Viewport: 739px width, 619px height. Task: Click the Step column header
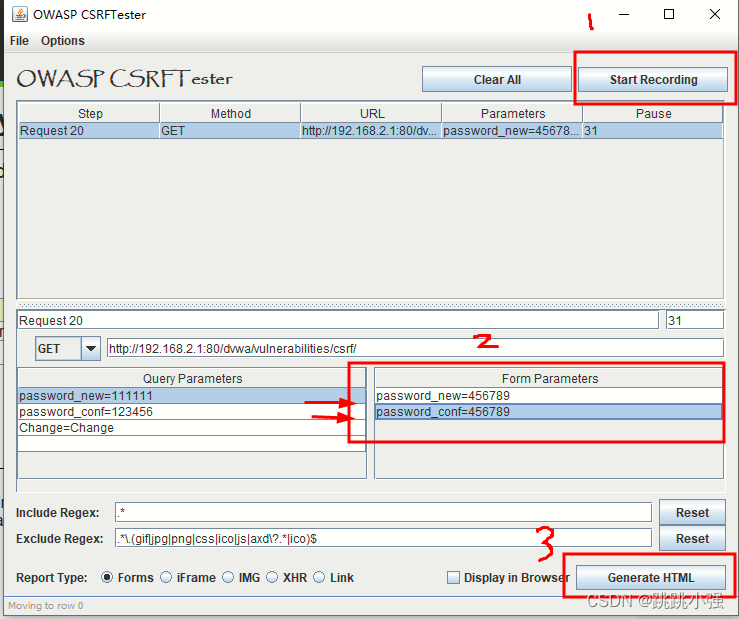click(90, 114)
